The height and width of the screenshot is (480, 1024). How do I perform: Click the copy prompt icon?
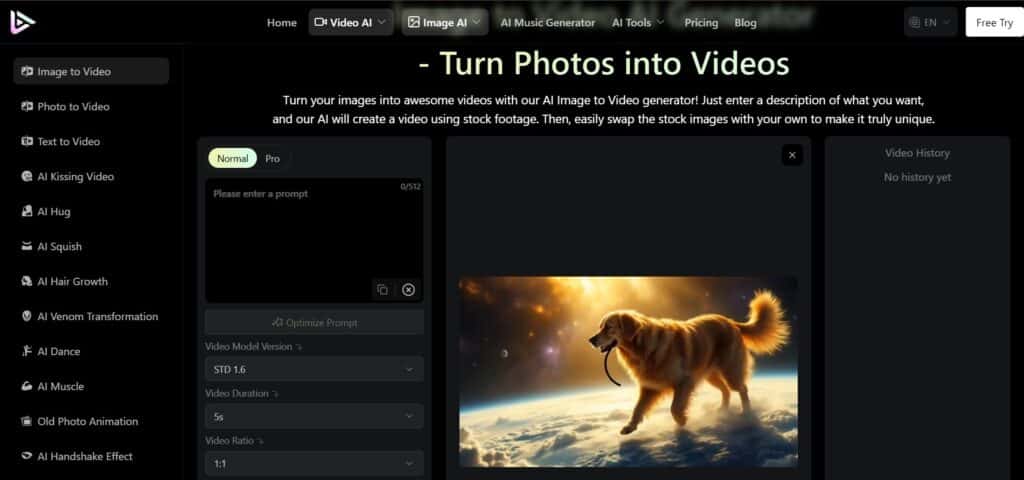(x=382, y=290)
